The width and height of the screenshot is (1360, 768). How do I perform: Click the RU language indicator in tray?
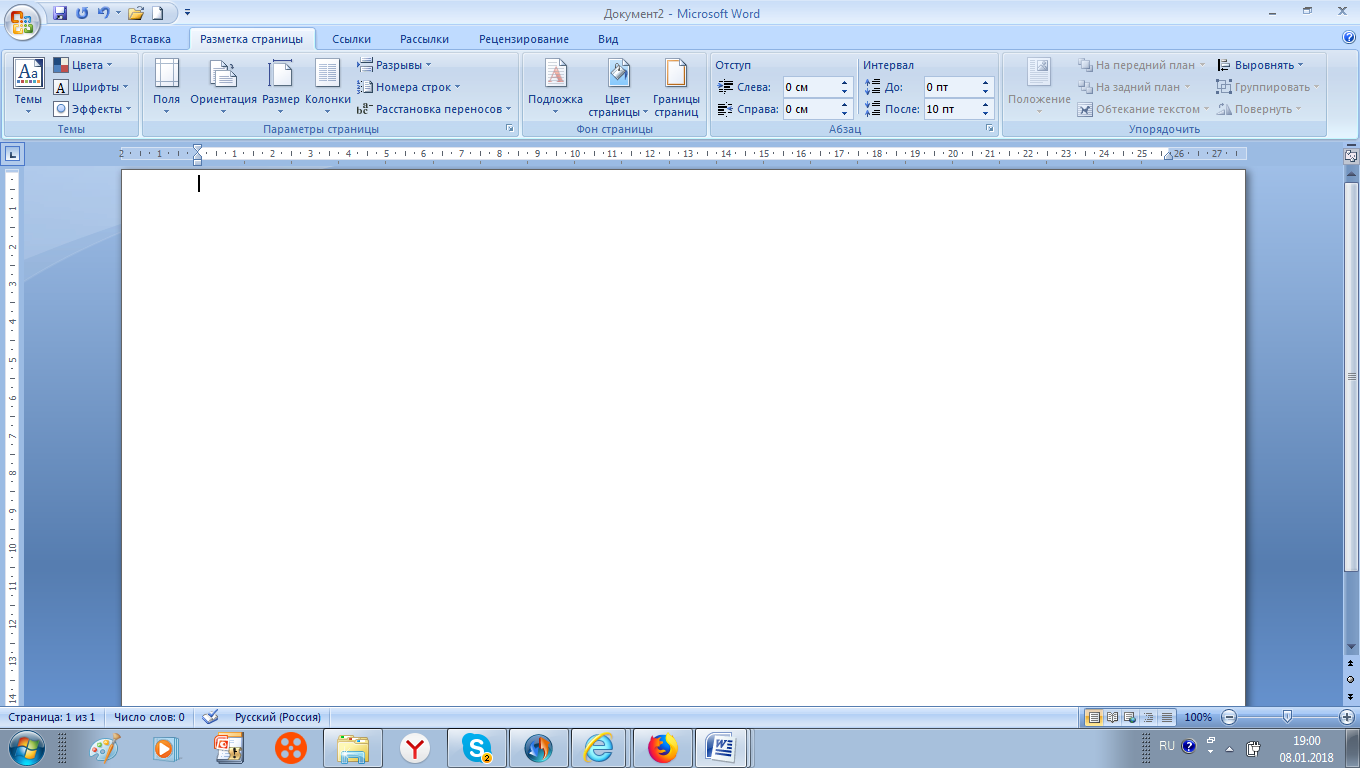[1167, 746]
